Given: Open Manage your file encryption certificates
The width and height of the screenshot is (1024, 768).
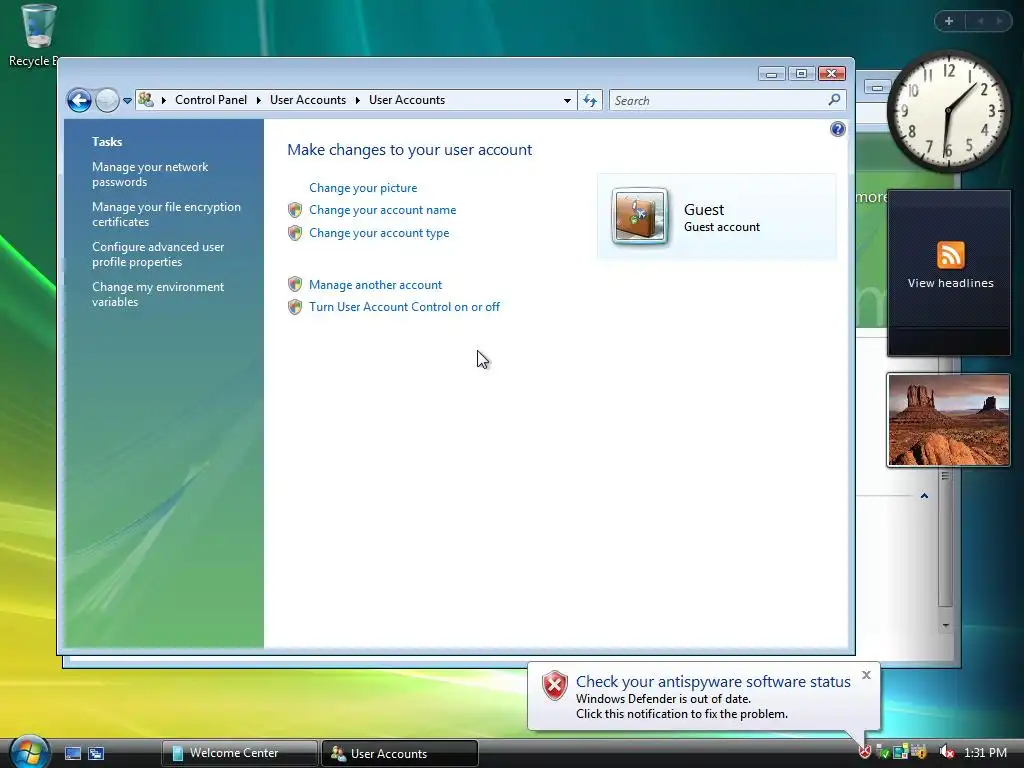Looking at the screenshot, I should [166, 214].
